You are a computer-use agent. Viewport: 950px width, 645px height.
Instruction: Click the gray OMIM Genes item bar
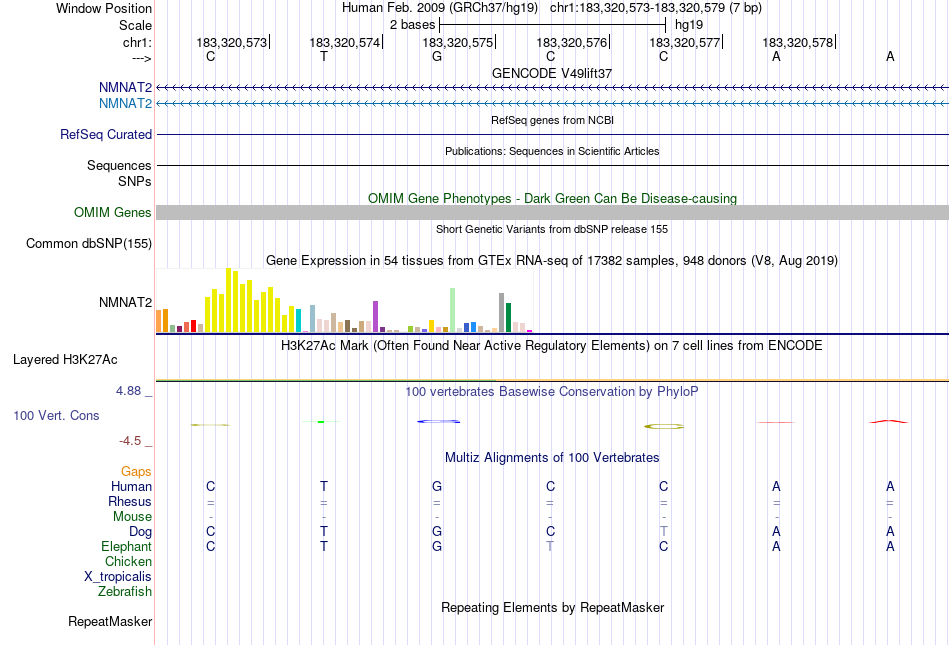pyautogui.click(x=552, y=213)
